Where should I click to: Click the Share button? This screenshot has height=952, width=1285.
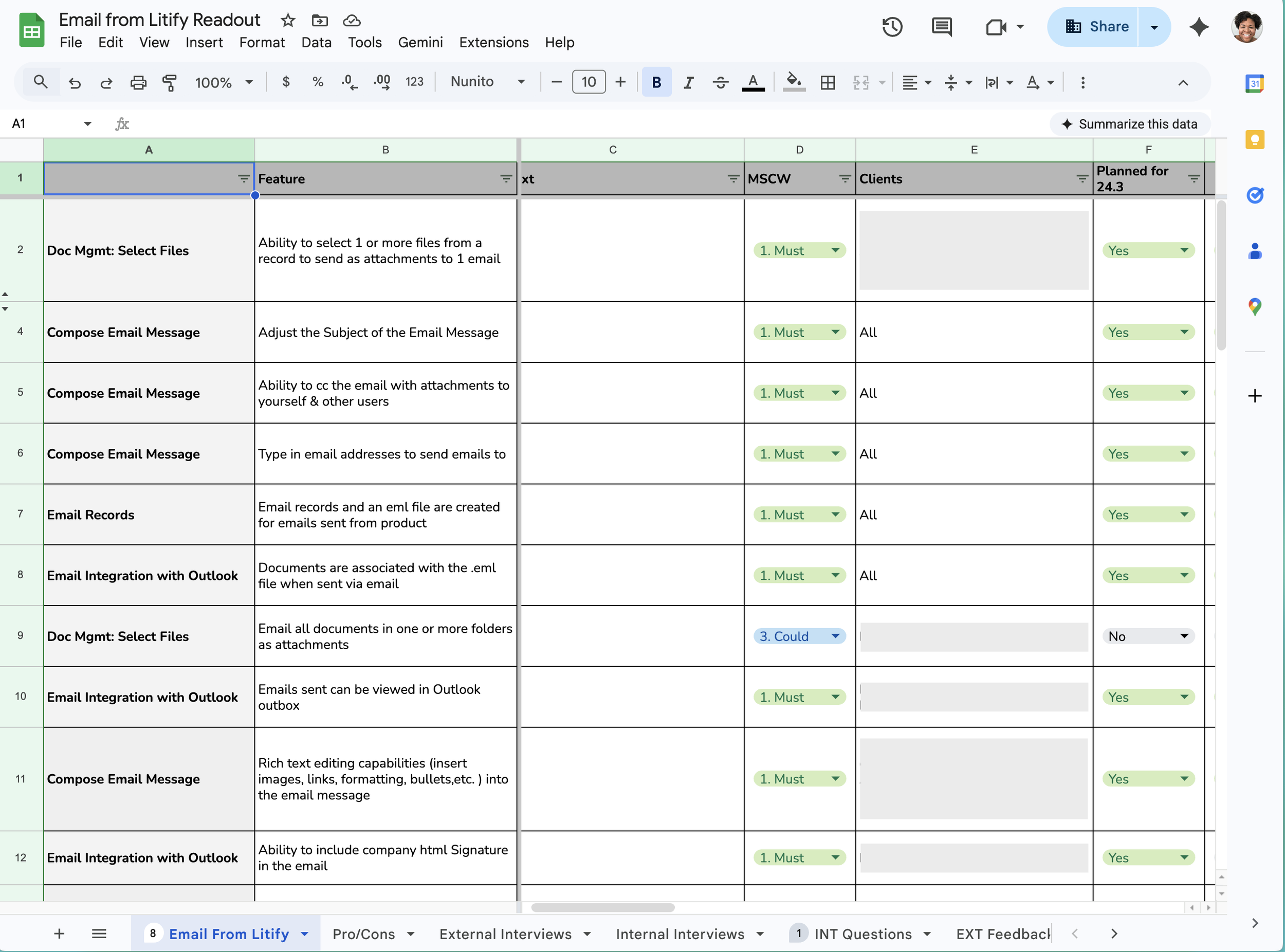coord(1093,27)
